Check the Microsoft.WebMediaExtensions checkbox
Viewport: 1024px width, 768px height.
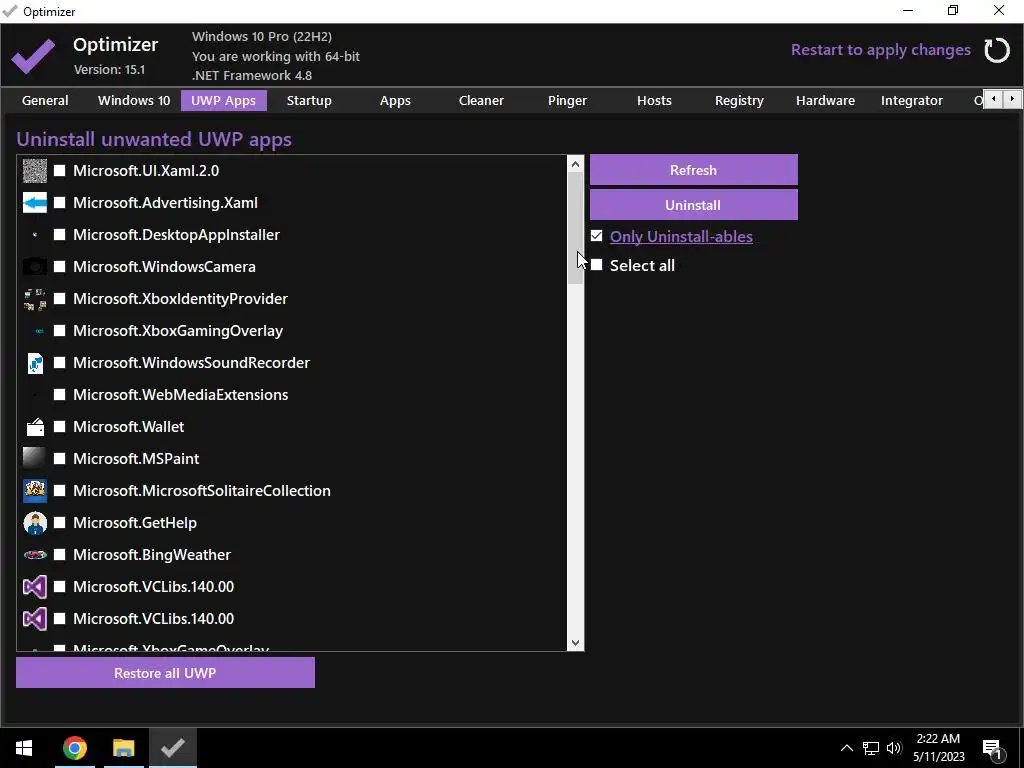(x=59, y=395)
